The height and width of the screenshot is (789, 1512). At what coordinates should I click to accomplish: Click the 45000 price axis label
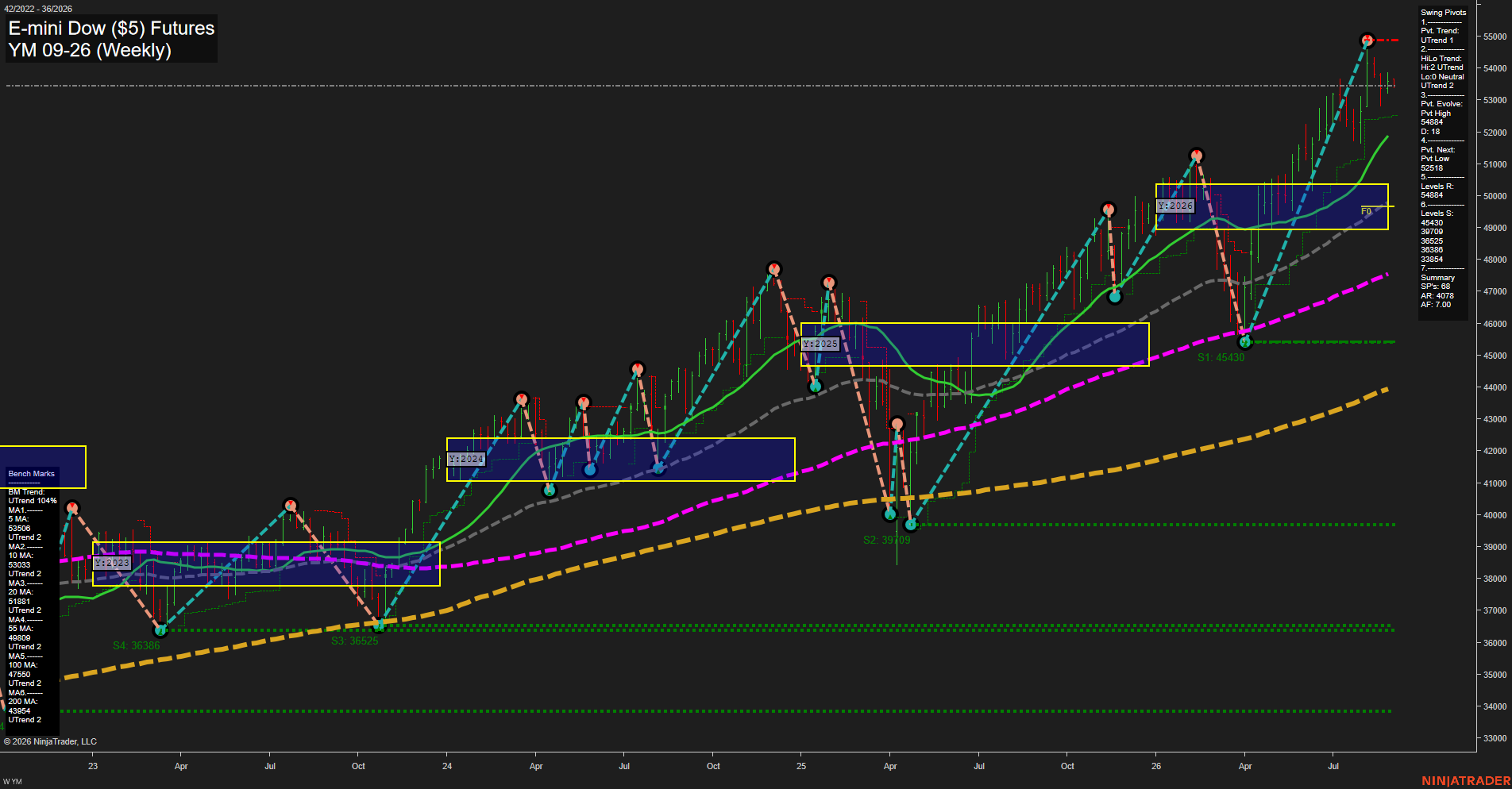tap(1495, 356)
